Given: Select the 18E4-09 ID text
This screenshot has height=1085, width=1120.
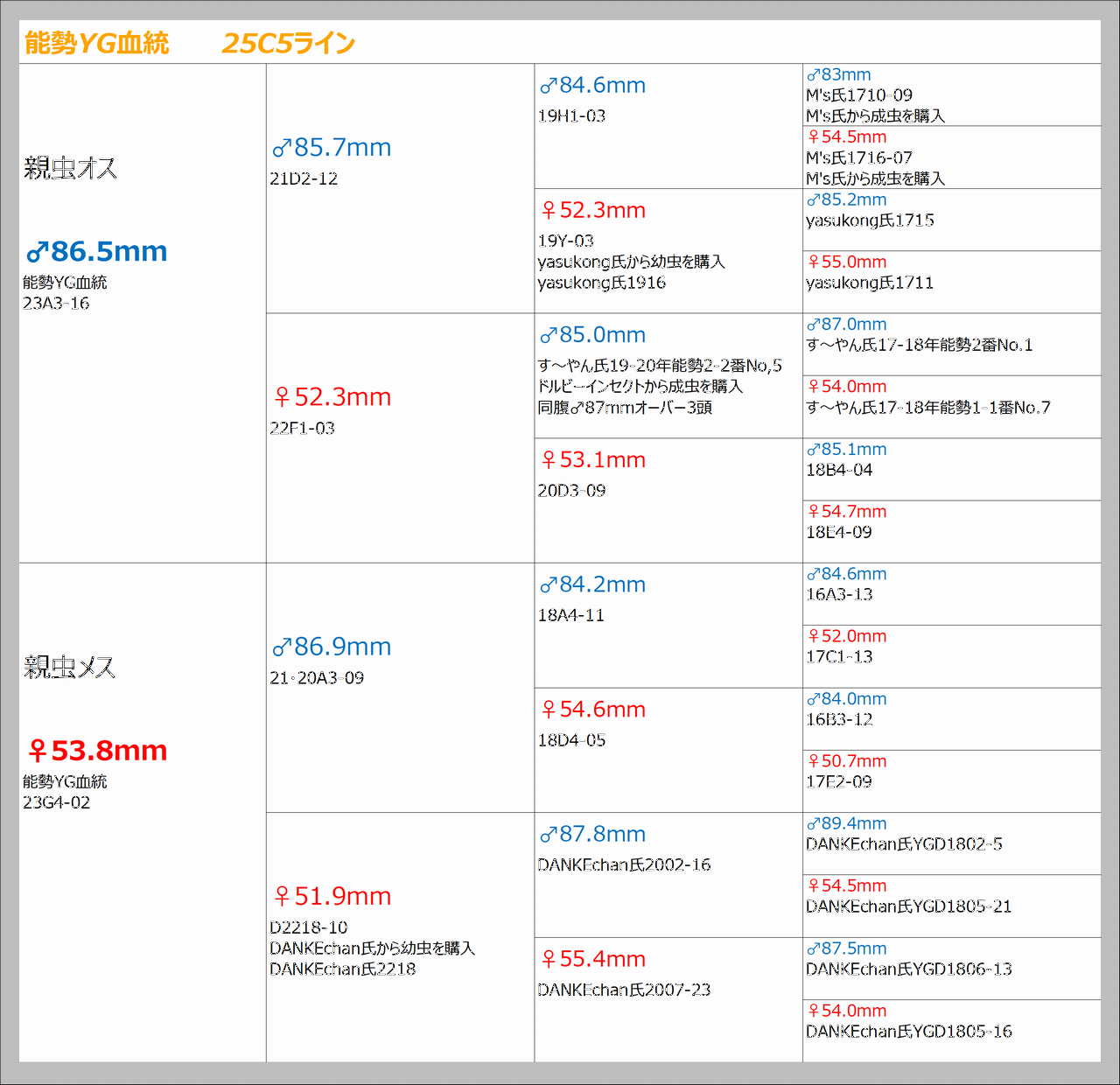Looking at the screenshot, I should [x=838, y=533].
